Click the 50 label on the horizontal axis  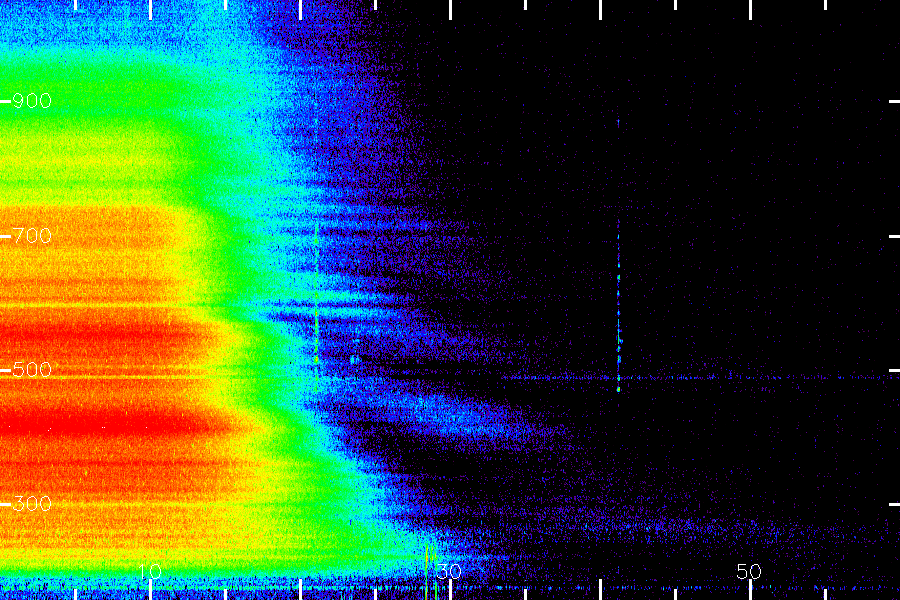(x=749, y=571)
